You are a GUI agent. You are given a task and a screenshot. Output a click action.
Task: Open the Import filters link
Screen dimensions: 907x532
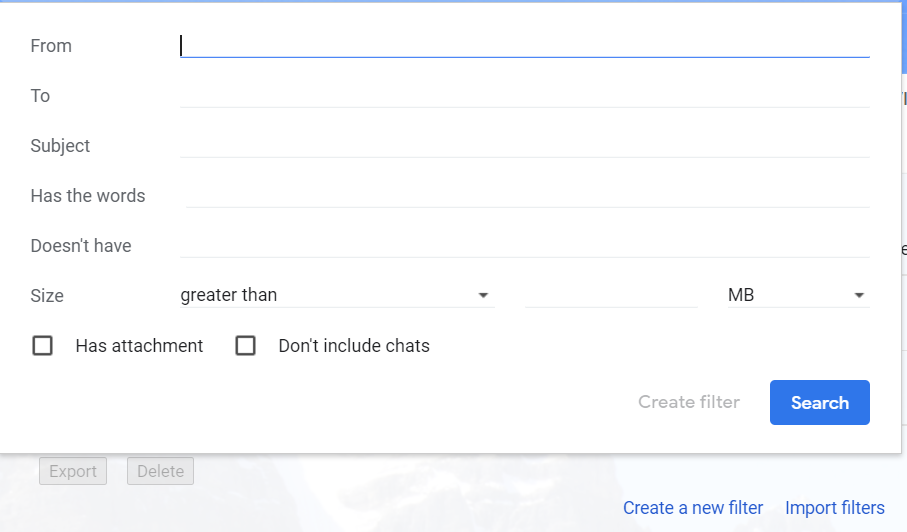click(x=835, y=508)
